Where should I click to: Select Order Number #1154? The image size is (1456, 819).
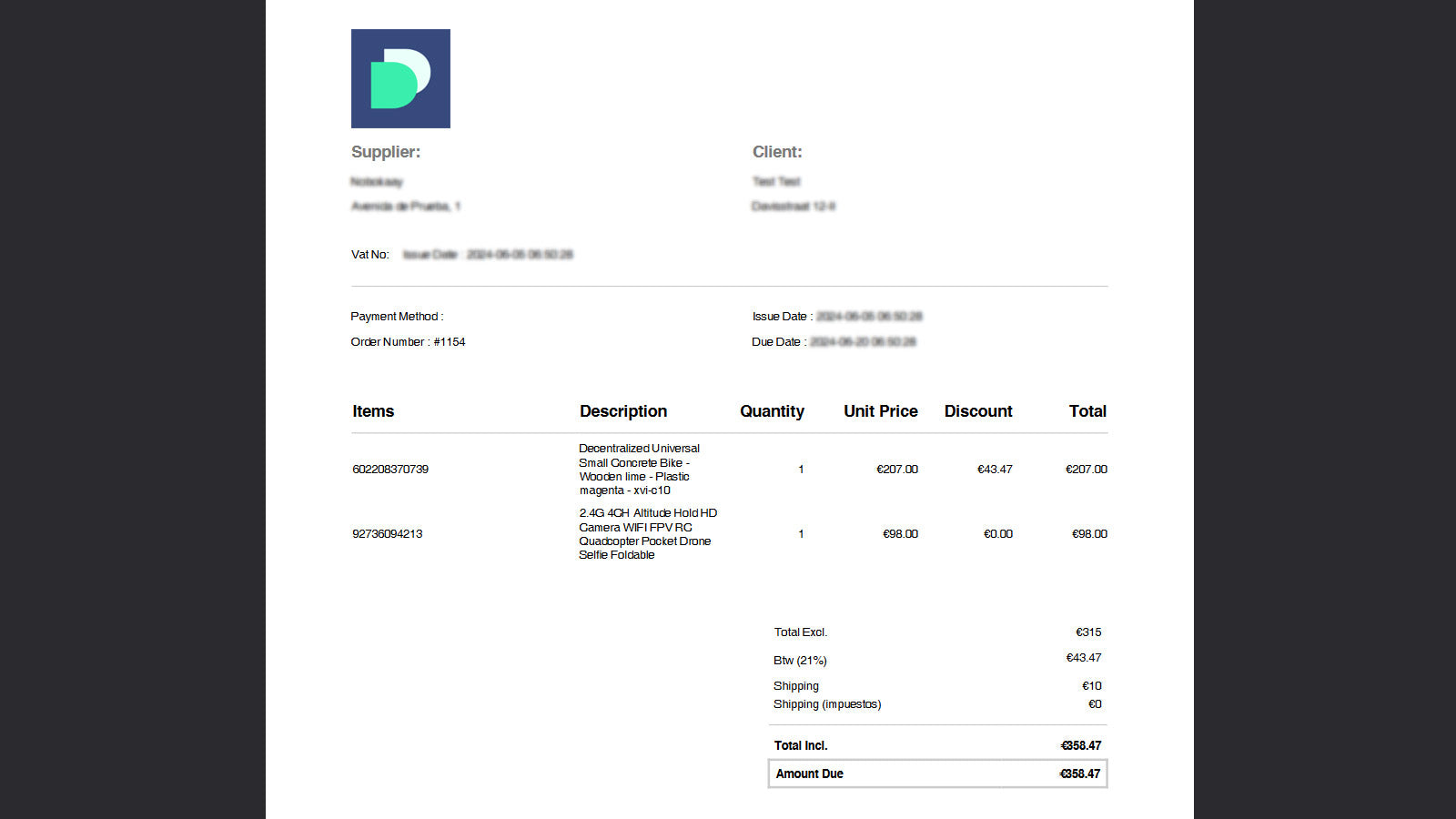408,342
